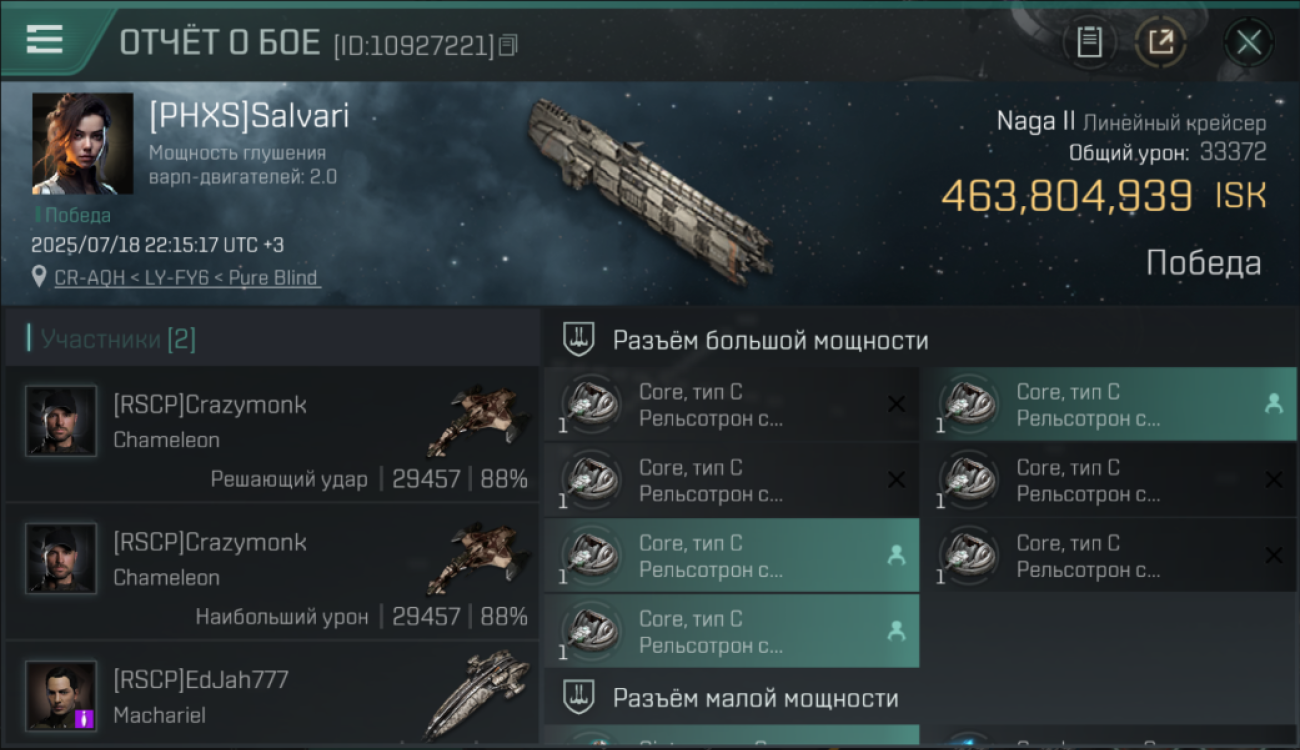
Task: Select highlighted top-right Core тип C railgun
Action: (1108, 405)
